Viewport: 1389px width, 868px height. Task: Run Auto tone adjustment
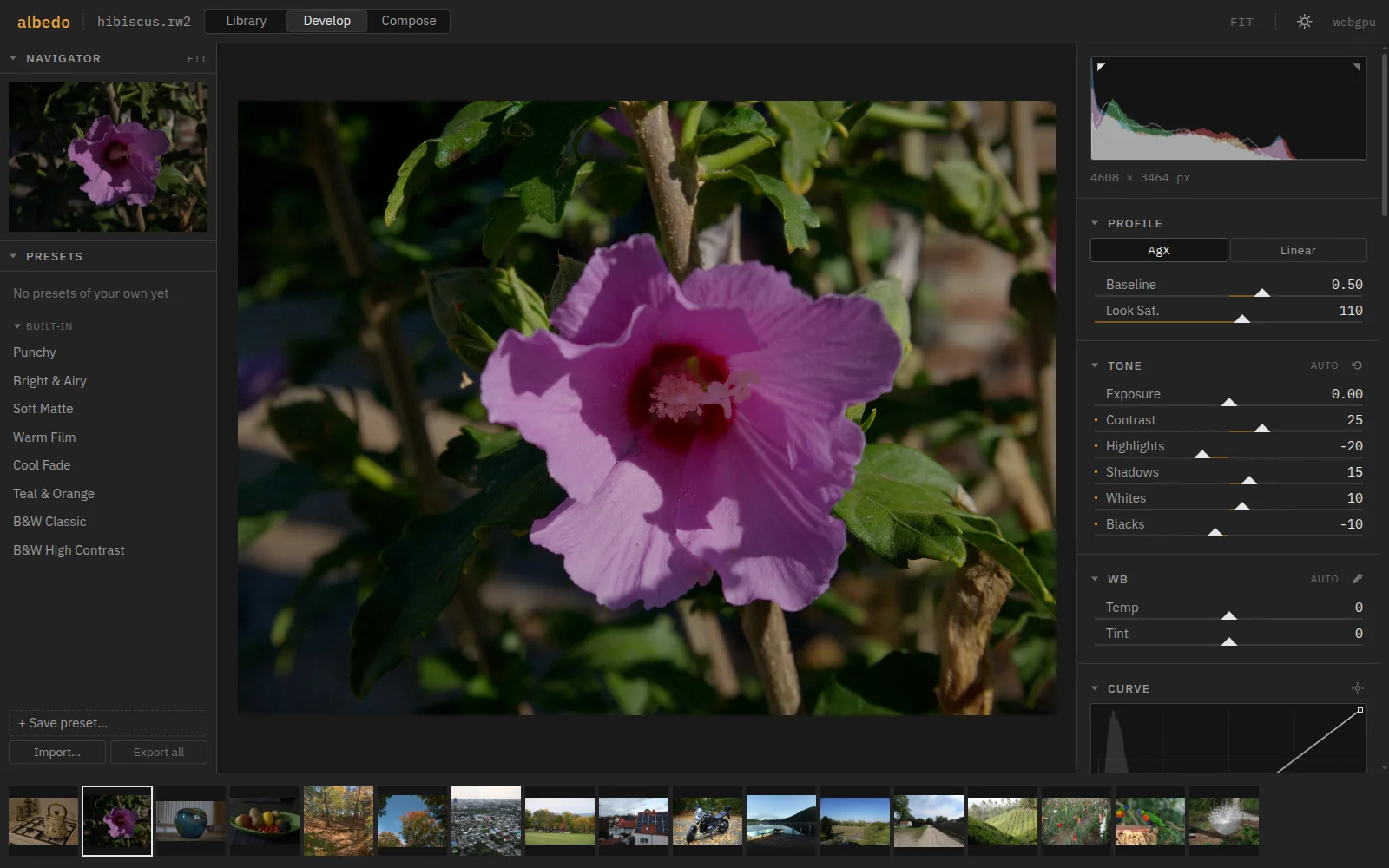(x=1324, y=365)
